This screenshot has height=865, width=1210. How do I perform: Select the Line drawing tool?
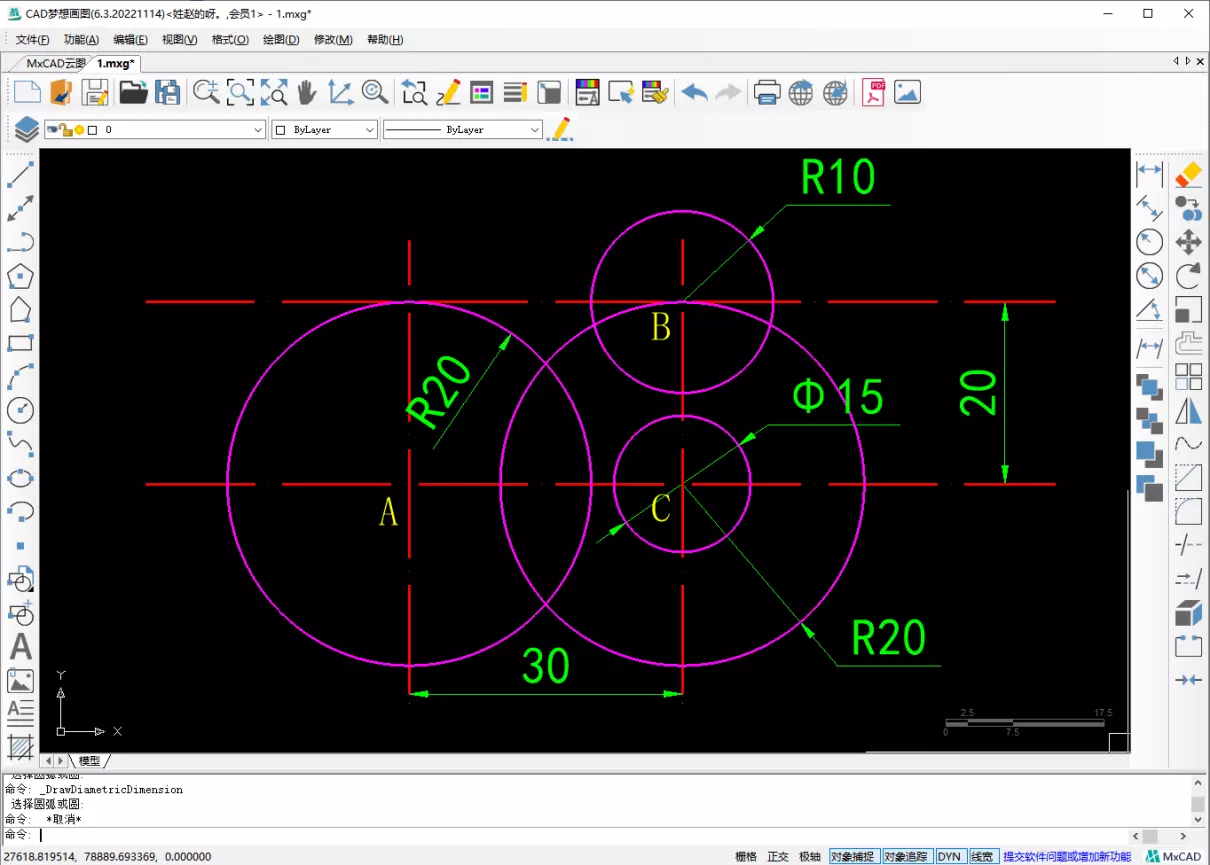21,175
